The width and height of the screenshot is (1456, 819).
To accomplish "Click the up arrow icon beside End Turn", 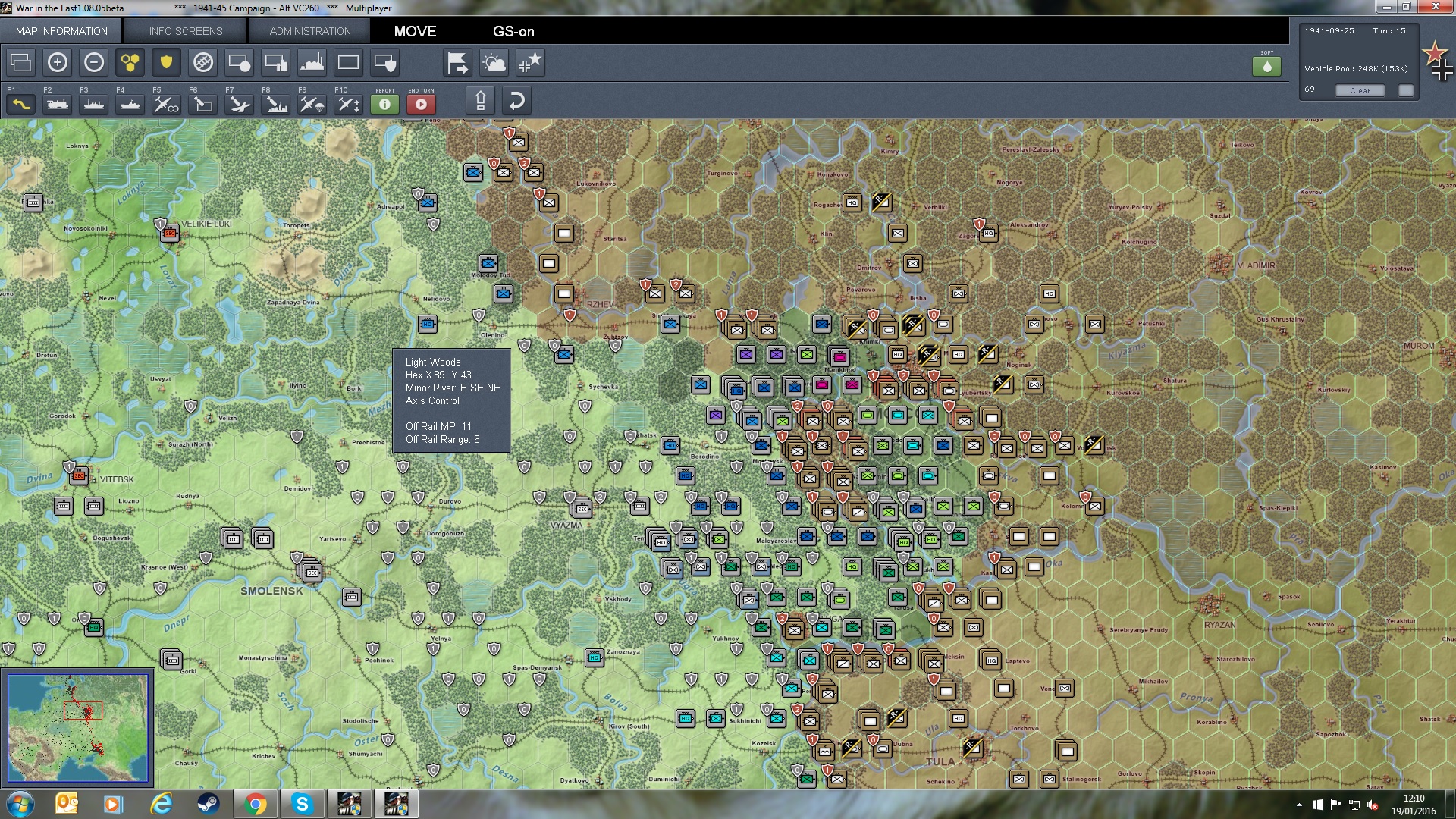I will (480, 101).
